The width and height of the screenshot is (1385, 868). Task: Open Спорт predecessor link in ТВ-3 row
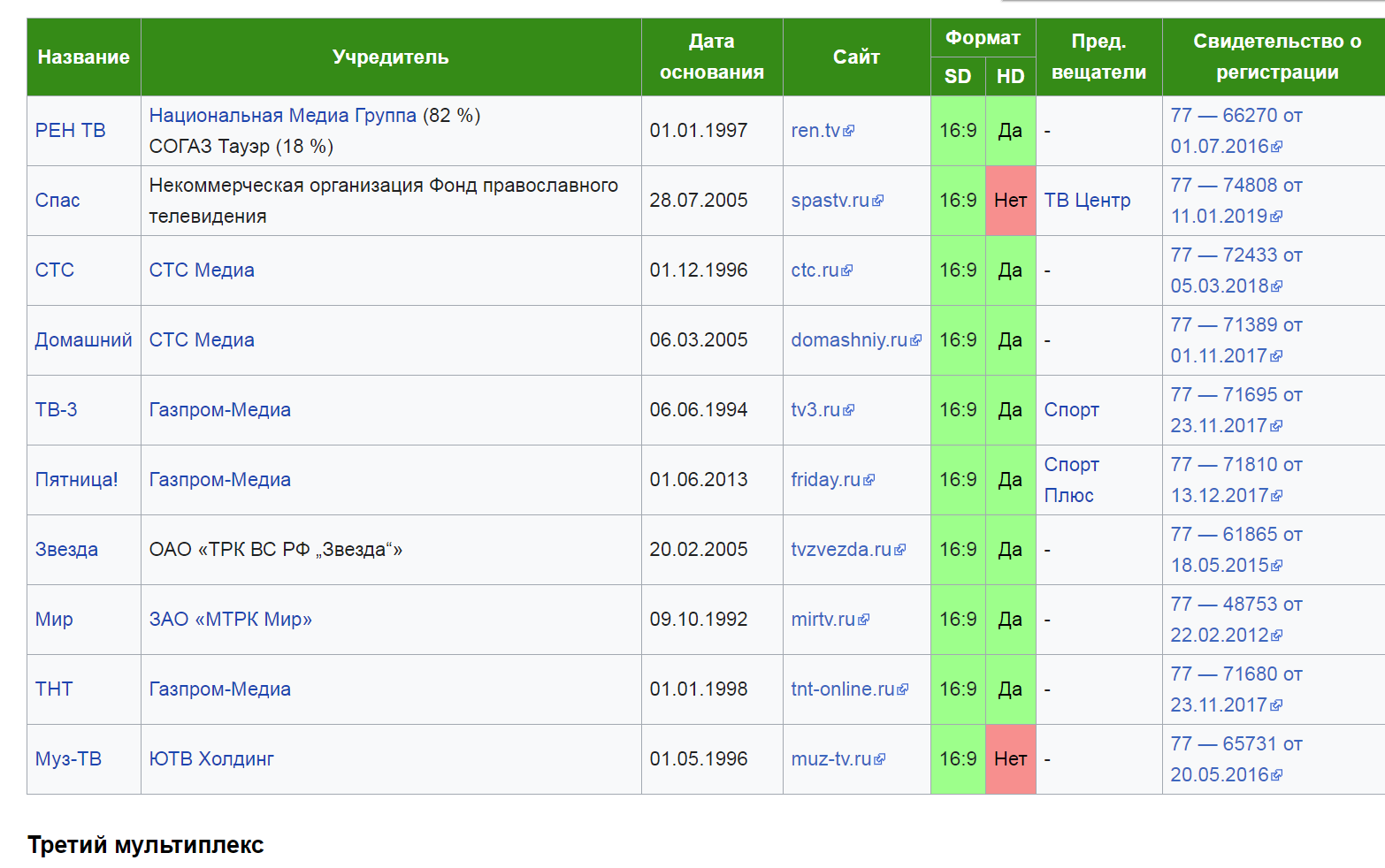(1071, 410)
